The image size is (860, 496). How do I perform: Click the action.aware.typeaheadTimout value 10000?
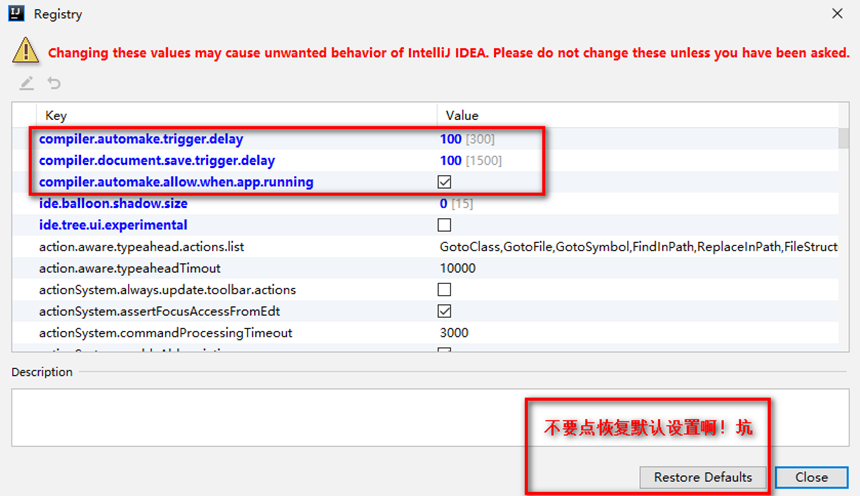point(458,268)
